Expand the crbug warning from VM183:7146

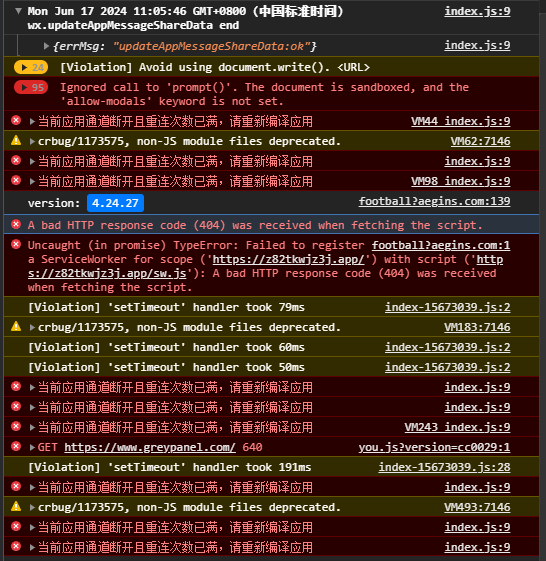coord(32,327)
